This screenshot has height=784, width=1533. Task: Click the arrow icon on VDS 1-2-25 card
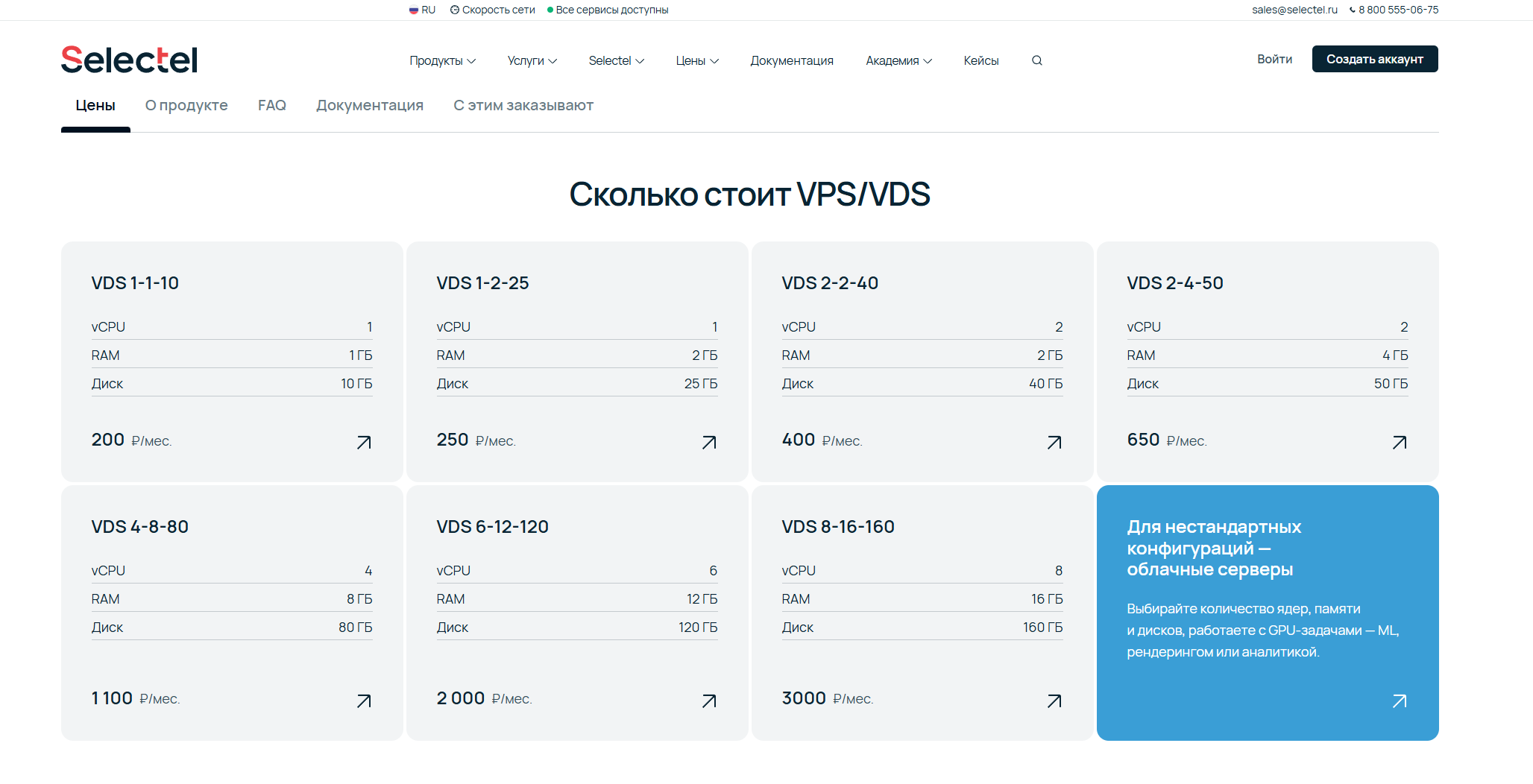709,443
